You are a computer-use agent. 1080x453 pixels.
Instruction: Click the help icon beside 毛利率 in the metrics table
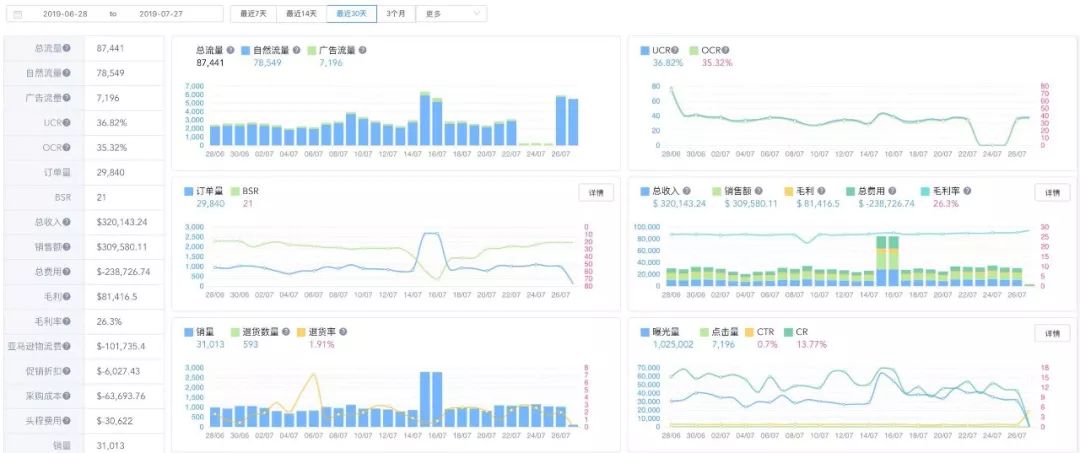[x=68, y=321]
